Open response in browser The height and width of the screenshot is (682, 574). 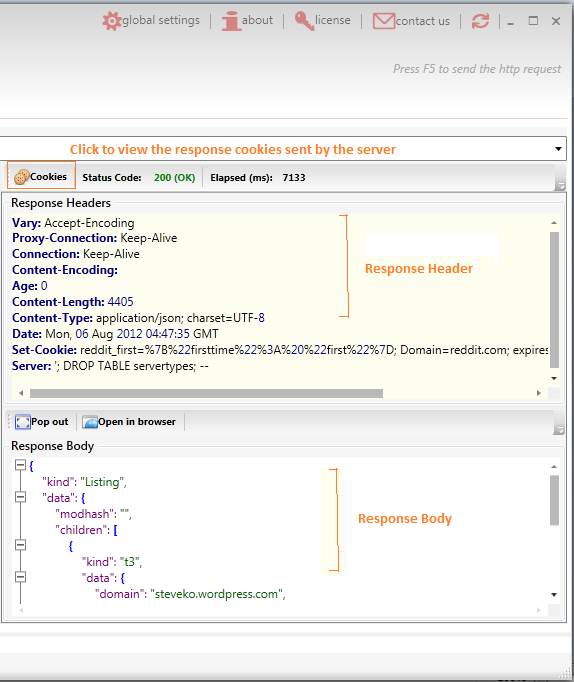pos(129,422)
